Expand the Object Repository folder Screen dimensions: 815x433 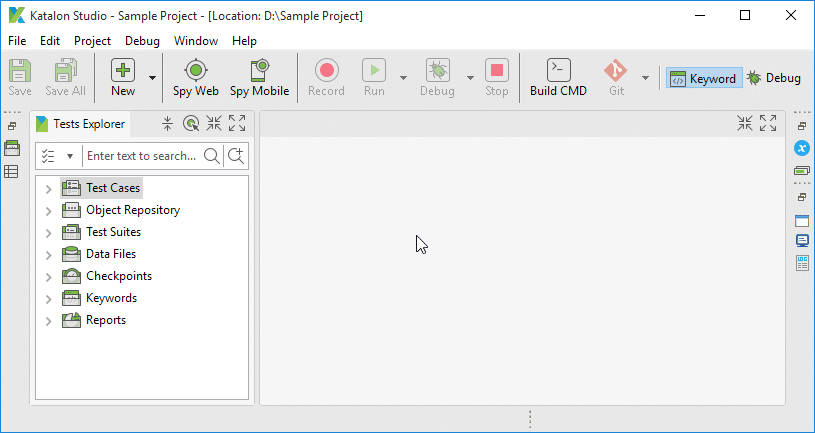(x=48, y=211)
